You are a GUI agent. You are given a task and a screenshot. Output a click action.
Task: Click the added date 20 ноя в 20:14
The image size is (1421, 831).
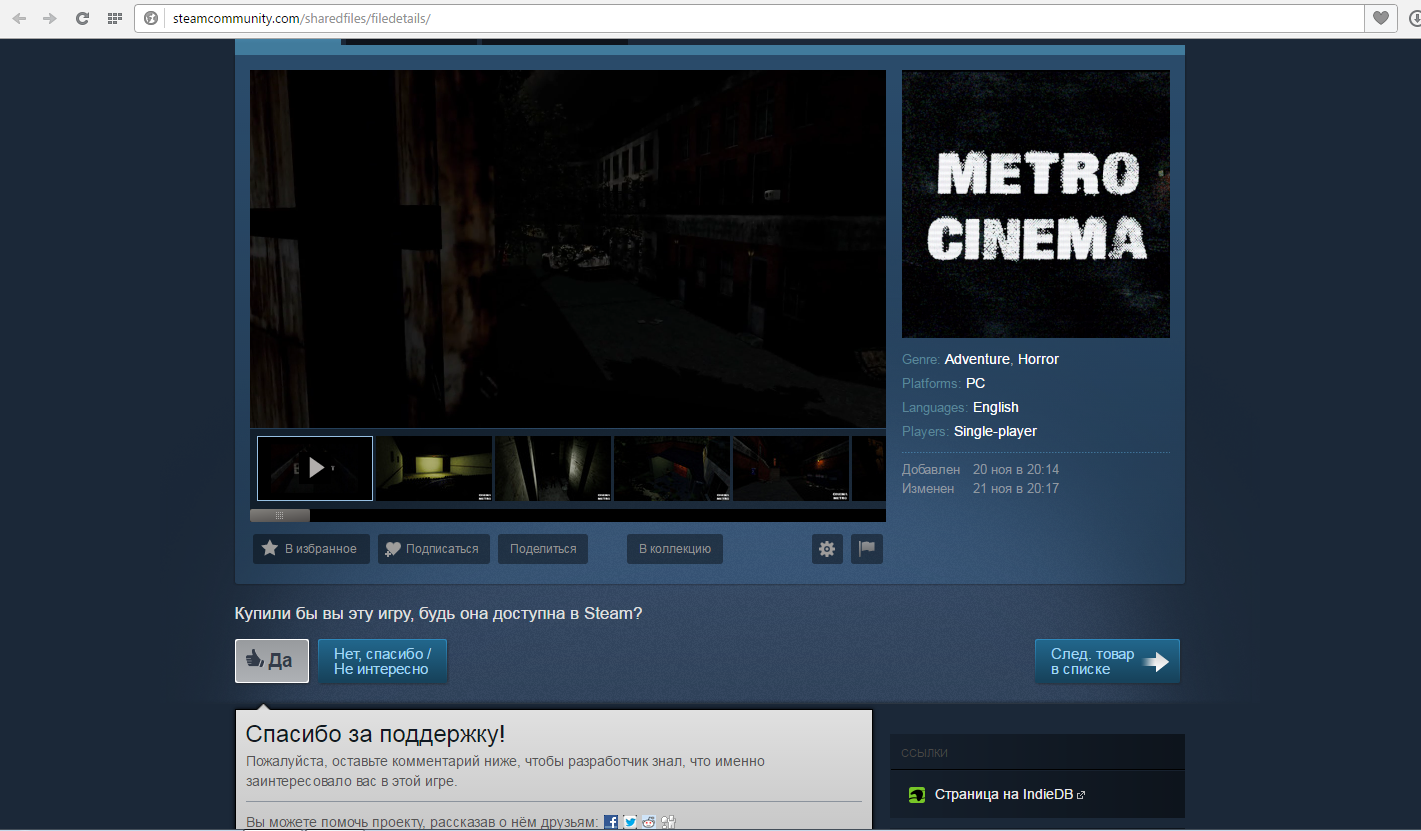point(1016,469)
